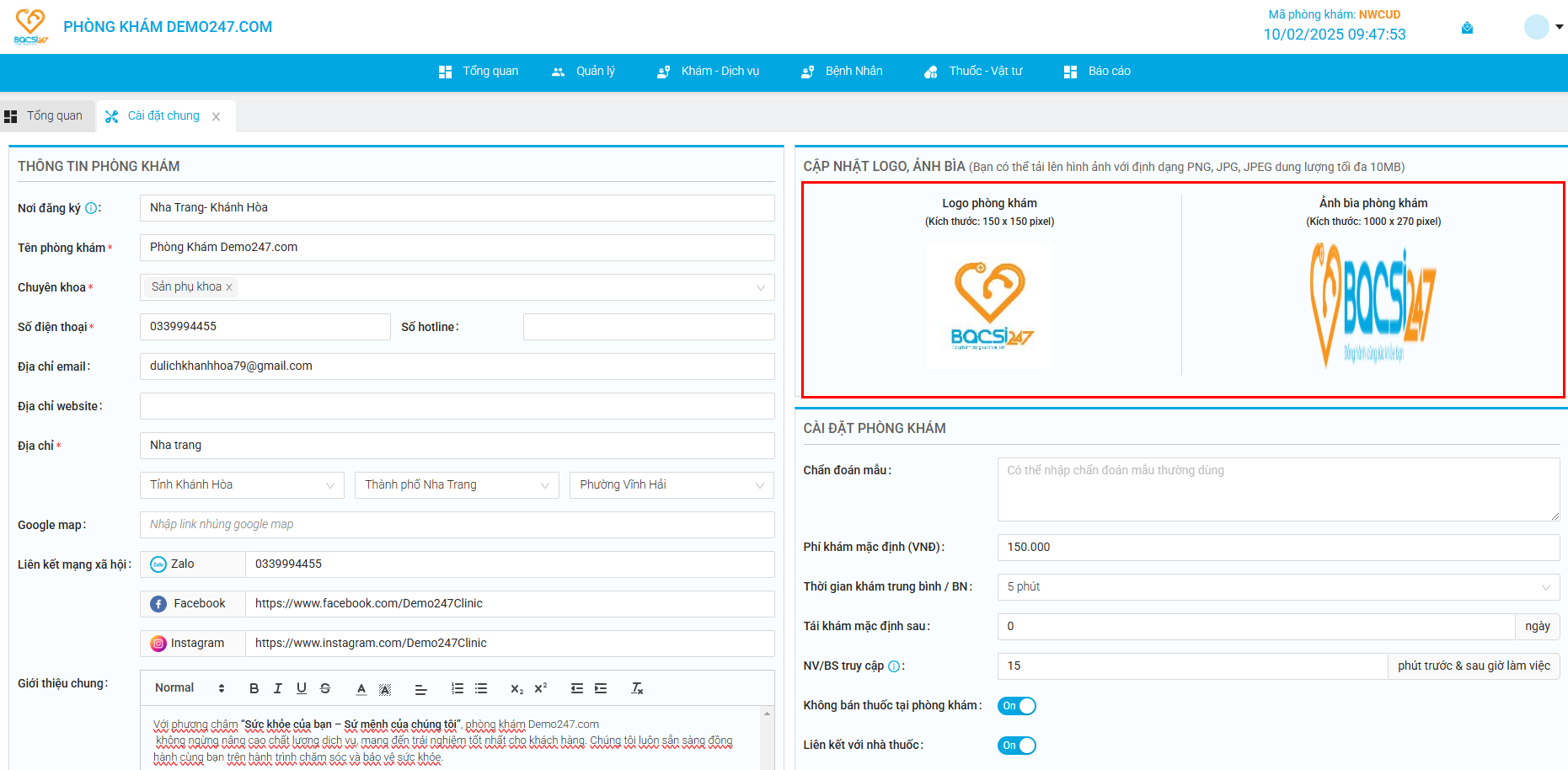Toggle Underline formatting in the editor
This screenshot has height=770, width=1568.
click(x=301, y=688)
